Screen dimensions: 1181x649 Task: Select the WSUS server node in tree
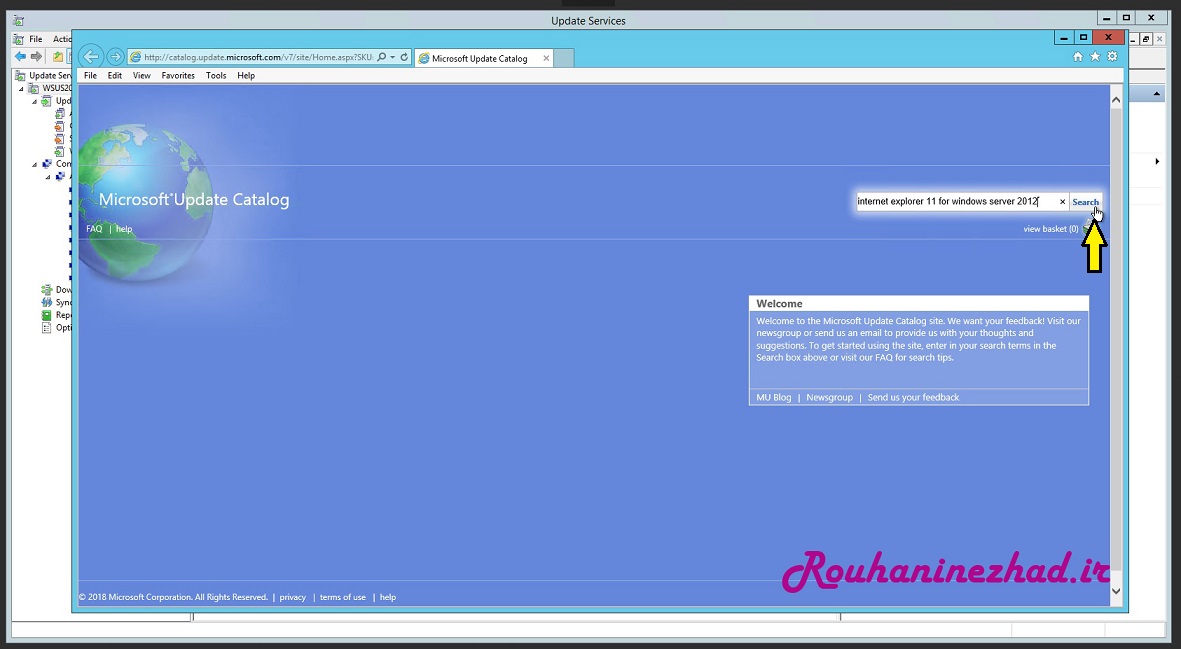pos(50,88)
